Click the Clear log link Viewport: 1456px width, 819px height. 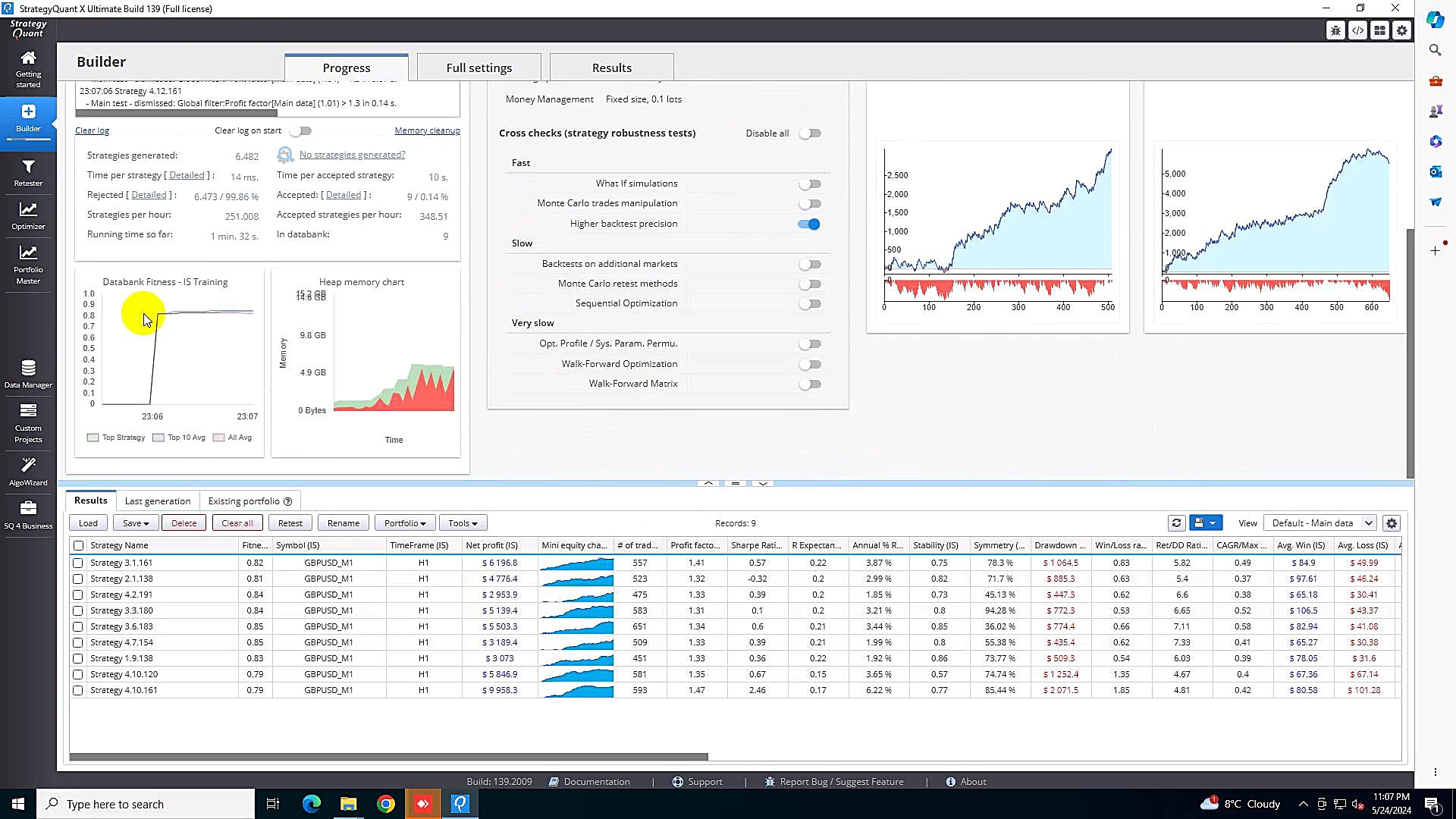point(92,130)
